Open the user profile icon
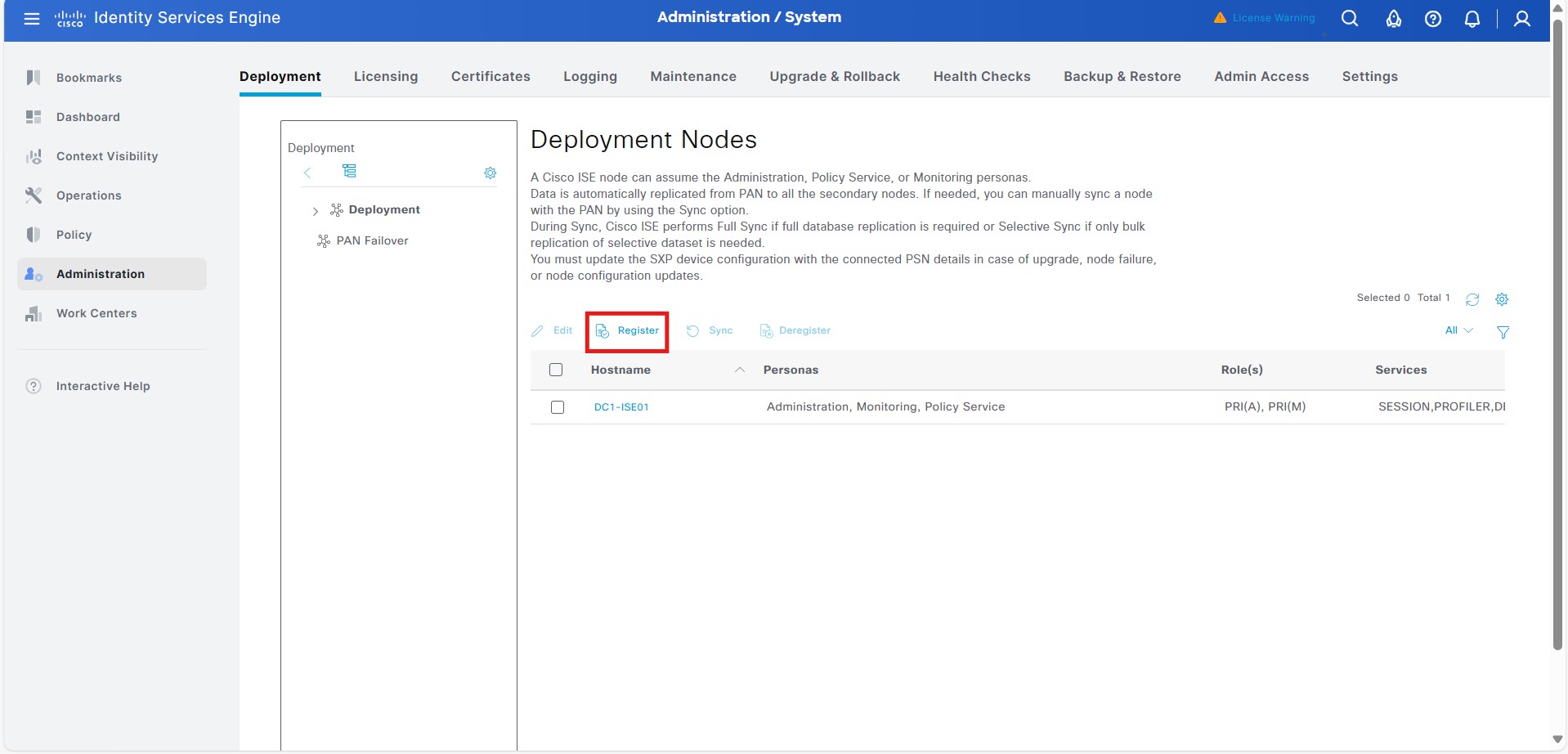1568x754 pixels. pos(1521,19)
